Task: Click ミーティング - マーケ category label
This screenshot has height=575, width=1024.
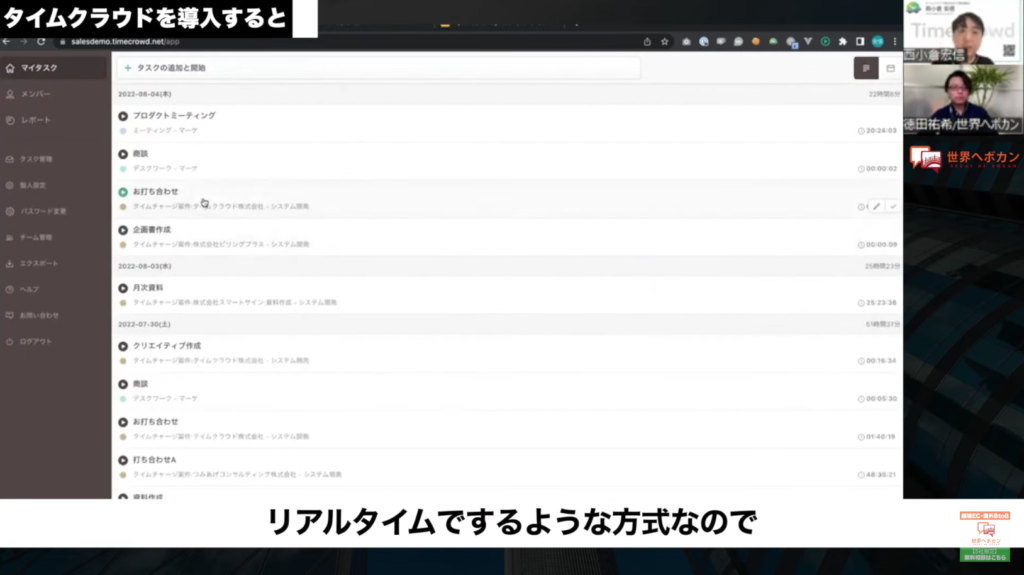Action: (x=165, y=131)
